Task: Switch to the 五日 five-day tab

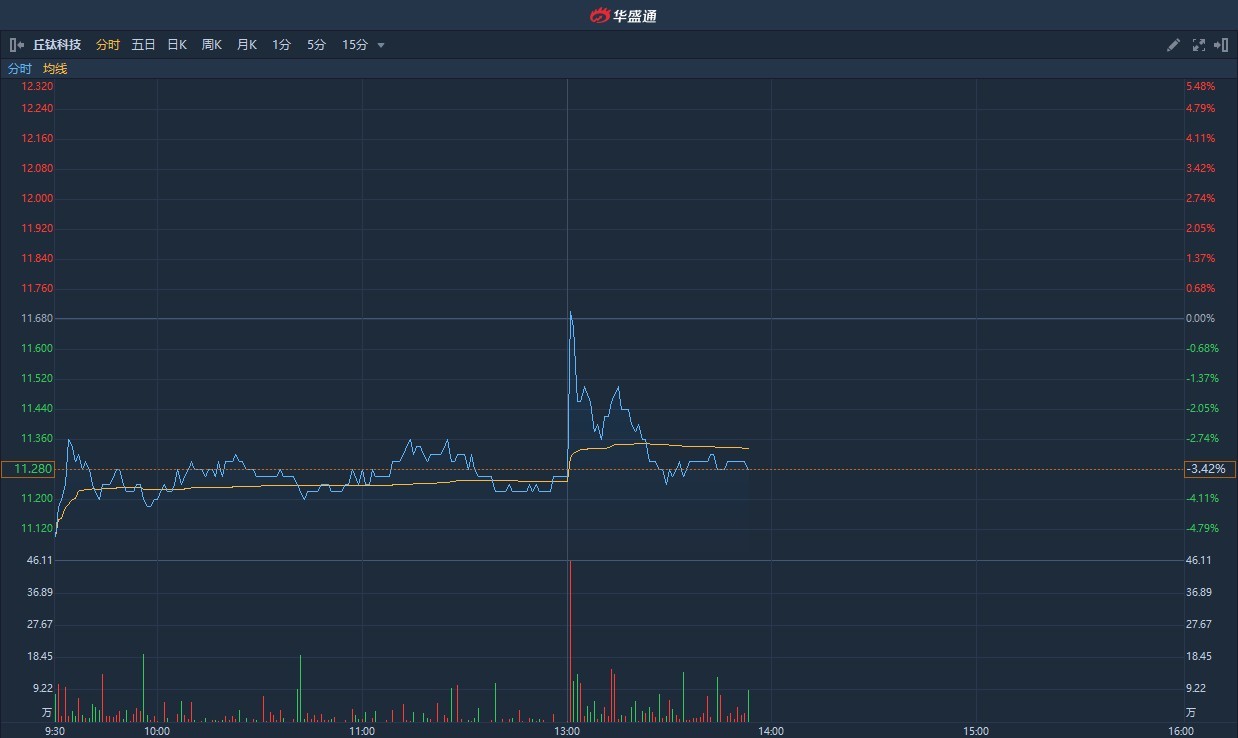Action: click(x=143, y=45)
